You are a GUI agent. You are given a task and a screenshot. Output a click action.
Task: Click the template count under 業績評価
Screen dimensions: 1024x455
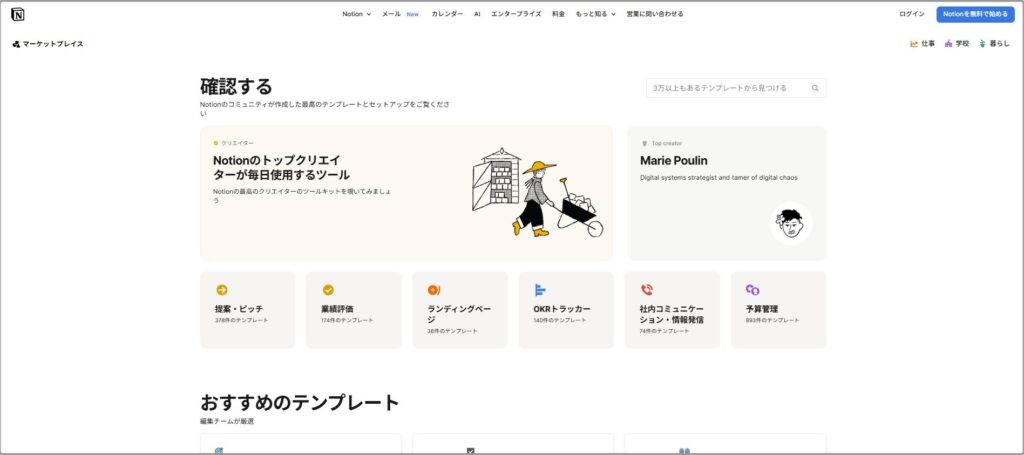(x=347, y=321)
